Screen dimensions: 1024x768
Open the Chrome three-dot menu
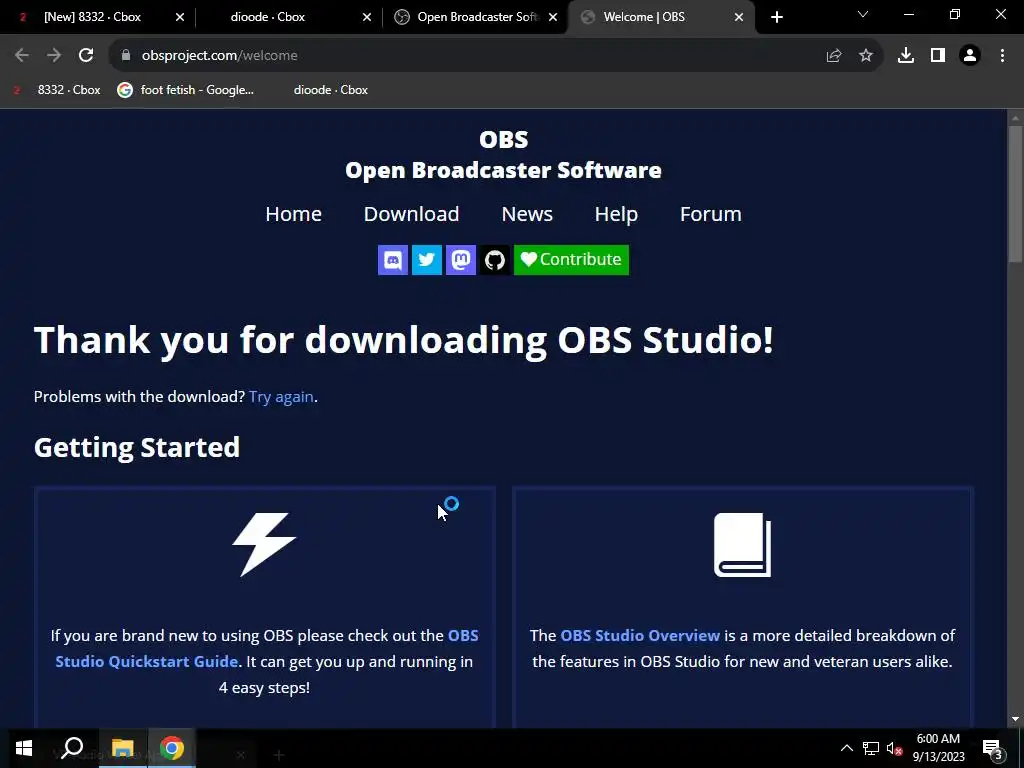pos(1002,56)
